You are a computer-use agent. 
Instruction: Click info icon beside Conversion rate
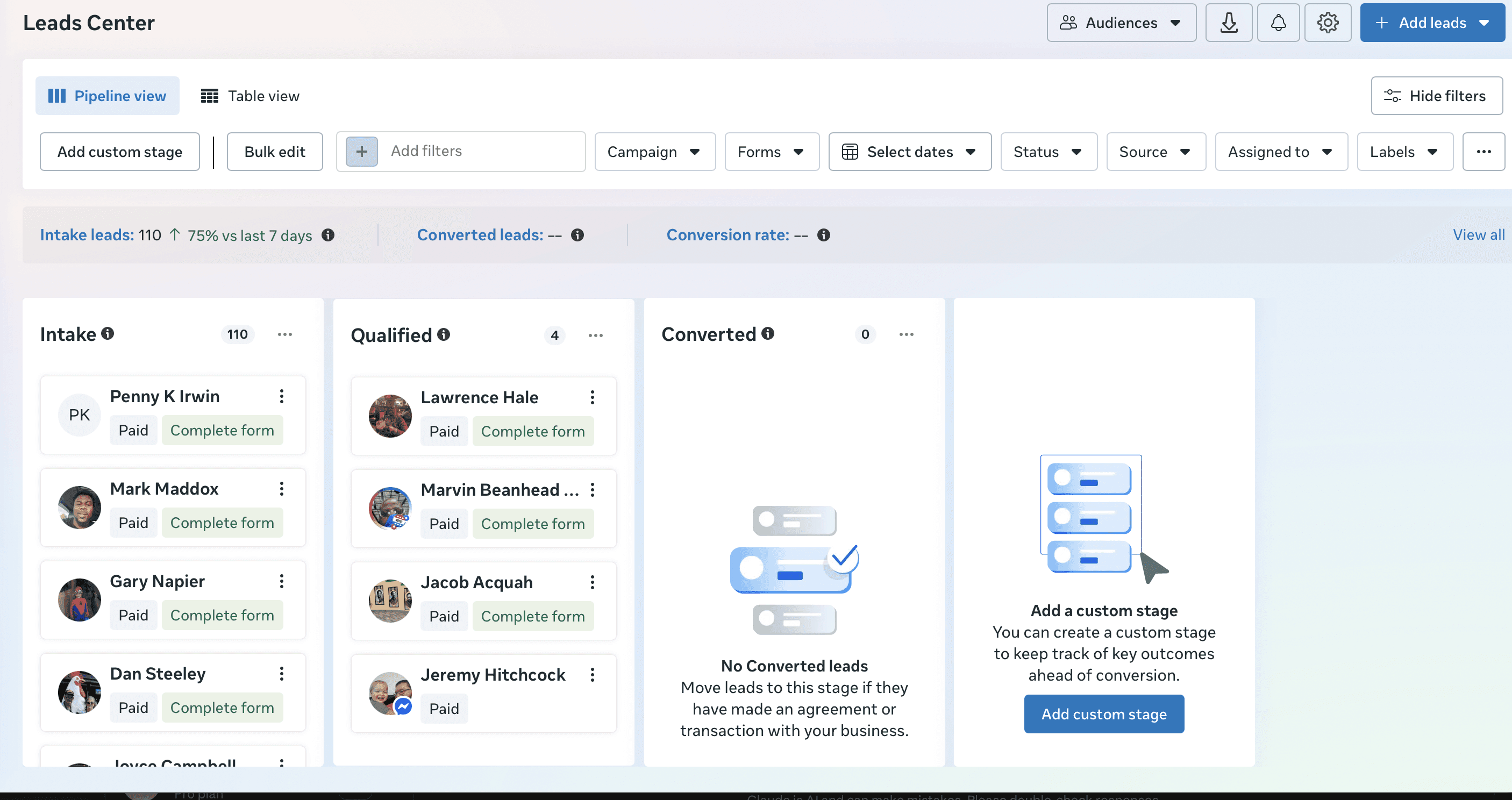(824, 235)
